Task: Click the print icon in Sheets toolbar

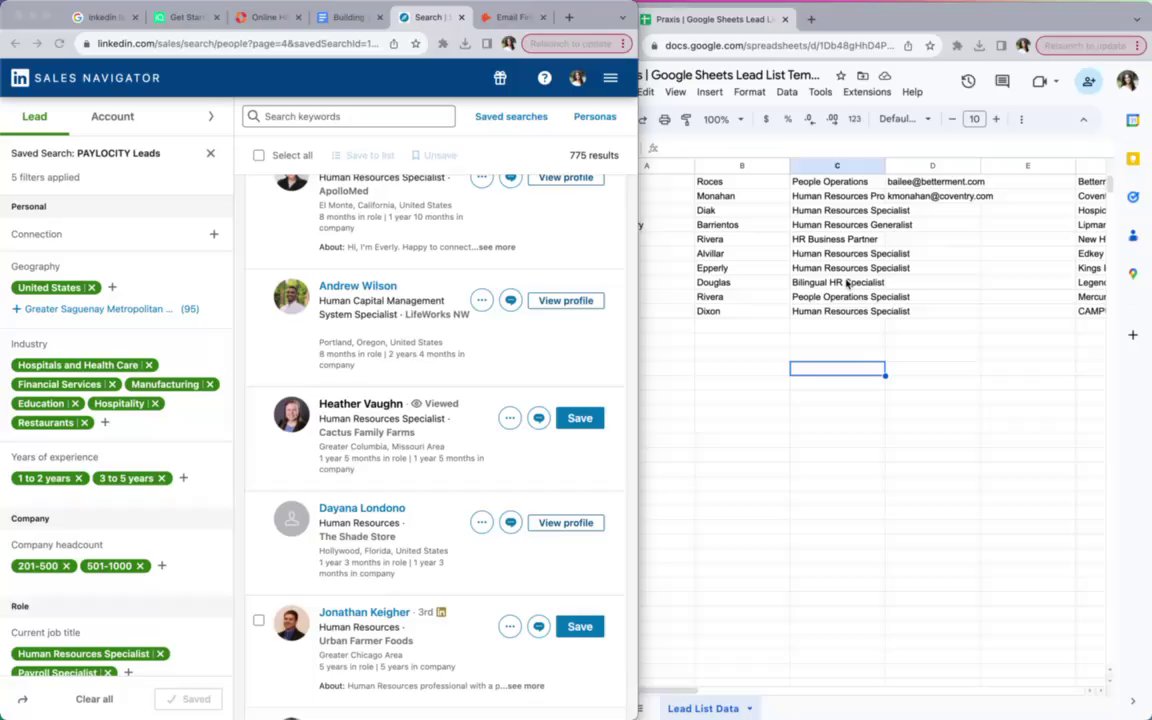Action: click(x=664, y=119)
